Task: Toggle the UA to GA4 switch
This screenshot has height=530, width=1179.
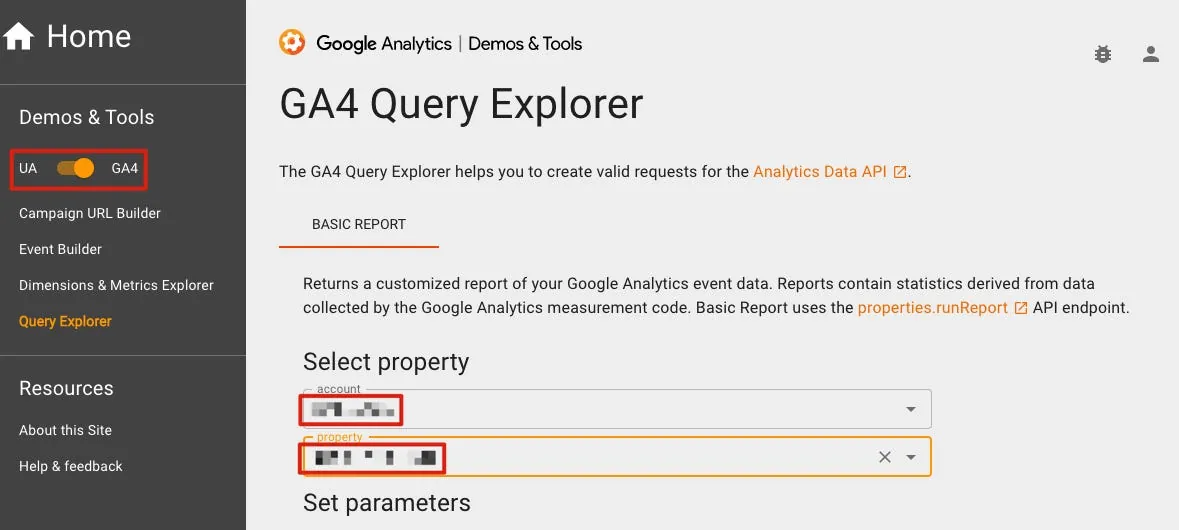Action: 76,168
